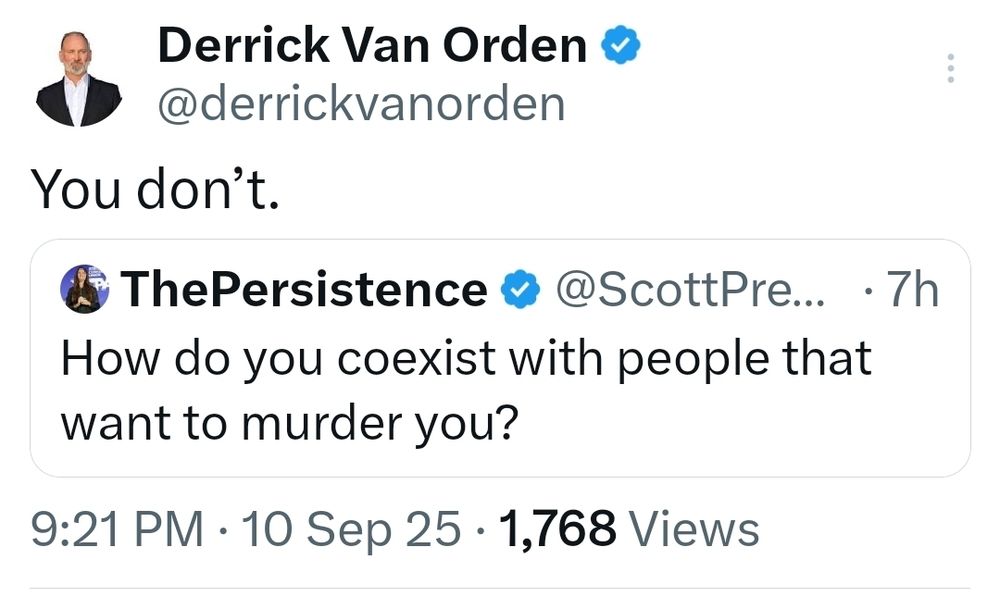Click the "want to murder you?" line
The width and height of the screenshot is (1000, 607).
289,423
